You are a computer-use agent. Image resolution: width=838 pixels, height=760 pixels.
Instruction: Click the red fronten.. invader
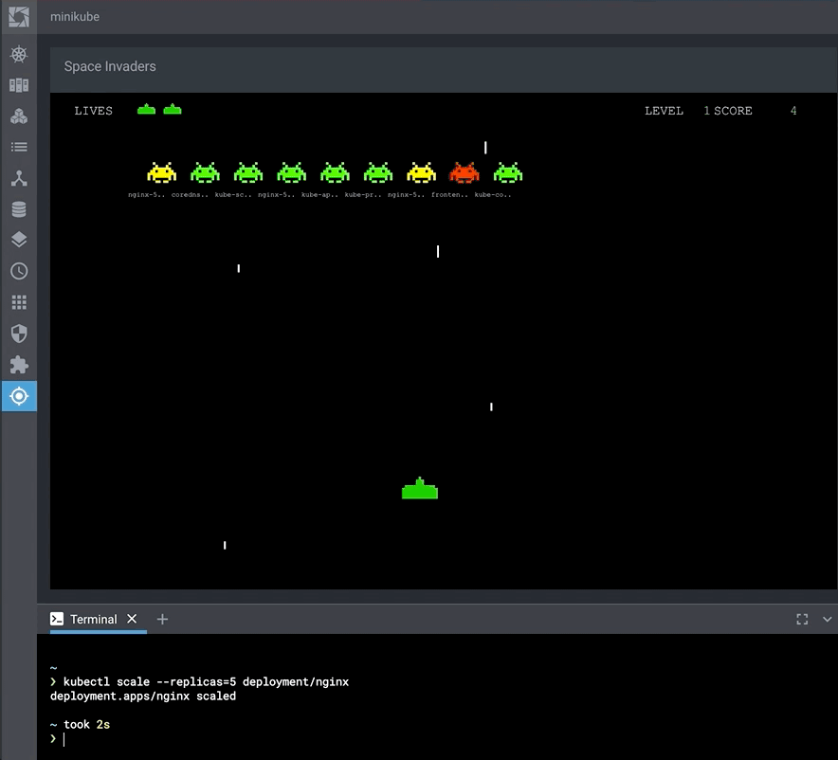464,173
